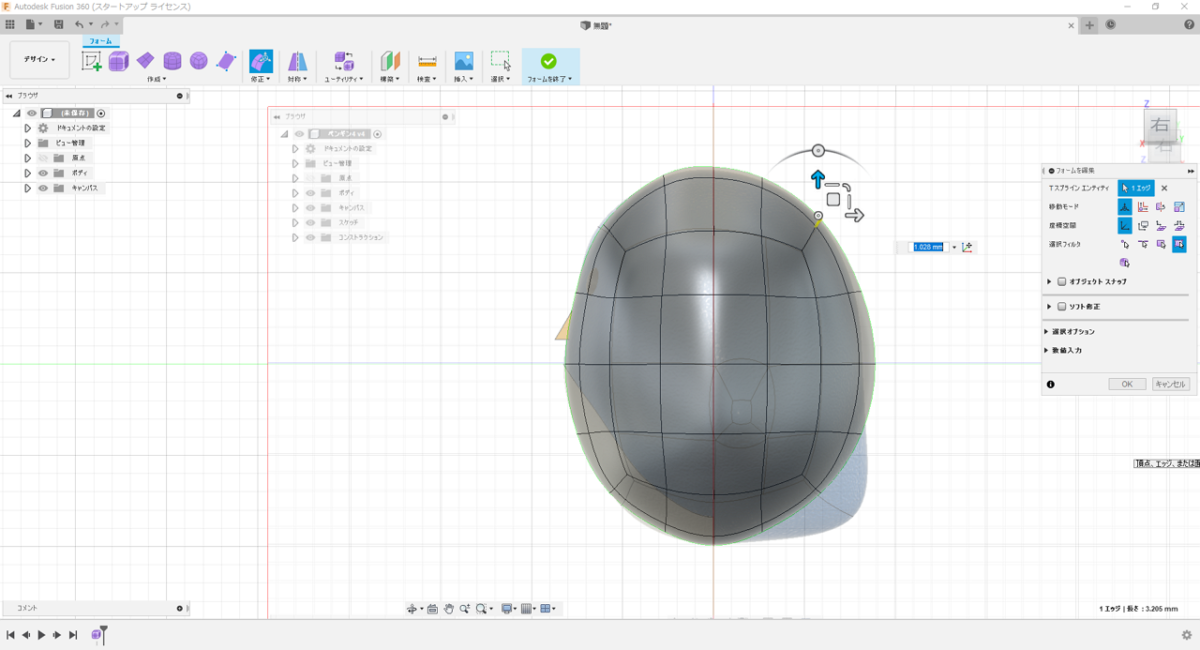Expand the ビュー管理 tree node
1200x650 pixels.
click(28, 143)
